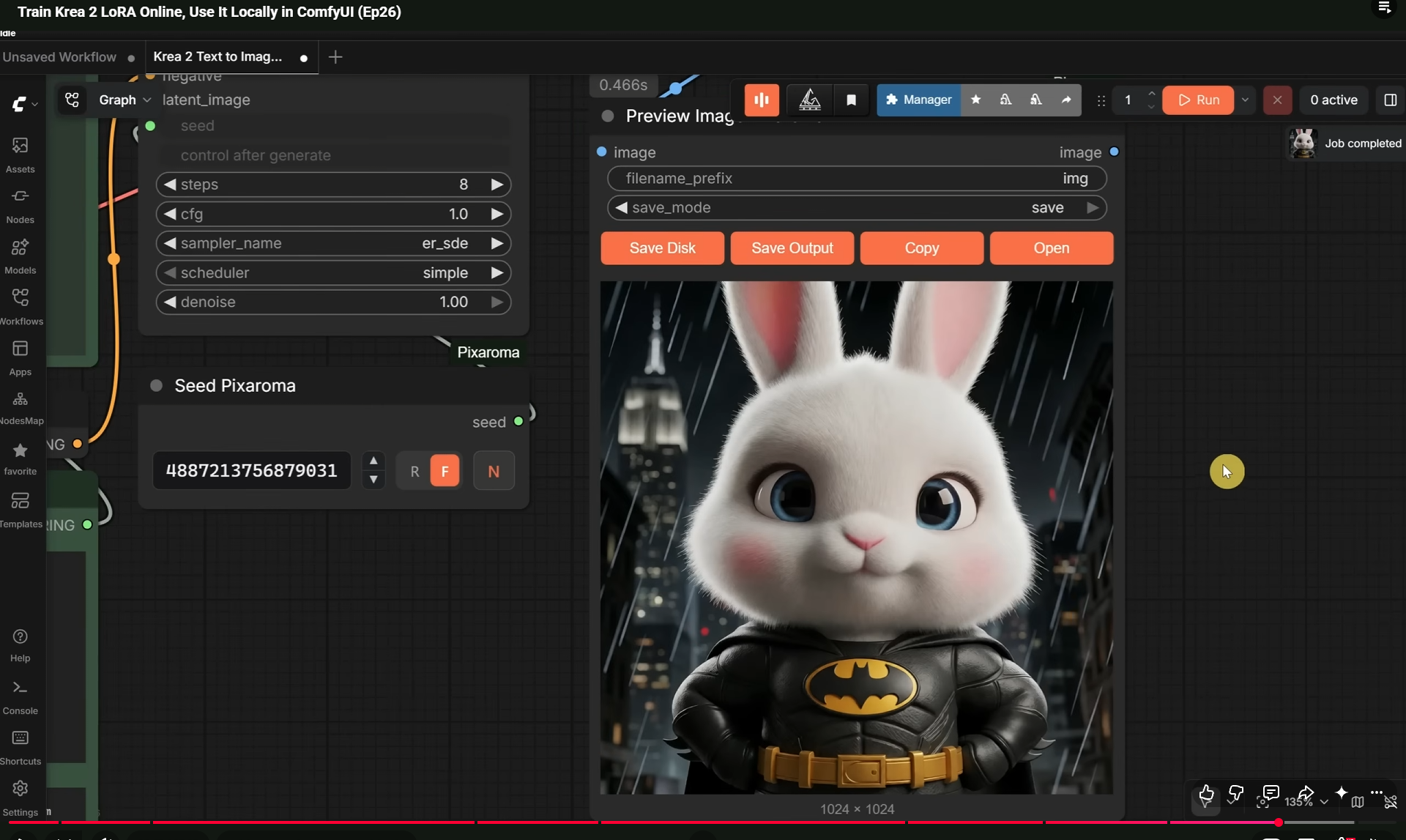Click the star icon next to Manager
The width and height of the screenshot is (1406, 840).
[x=975, y=100]
